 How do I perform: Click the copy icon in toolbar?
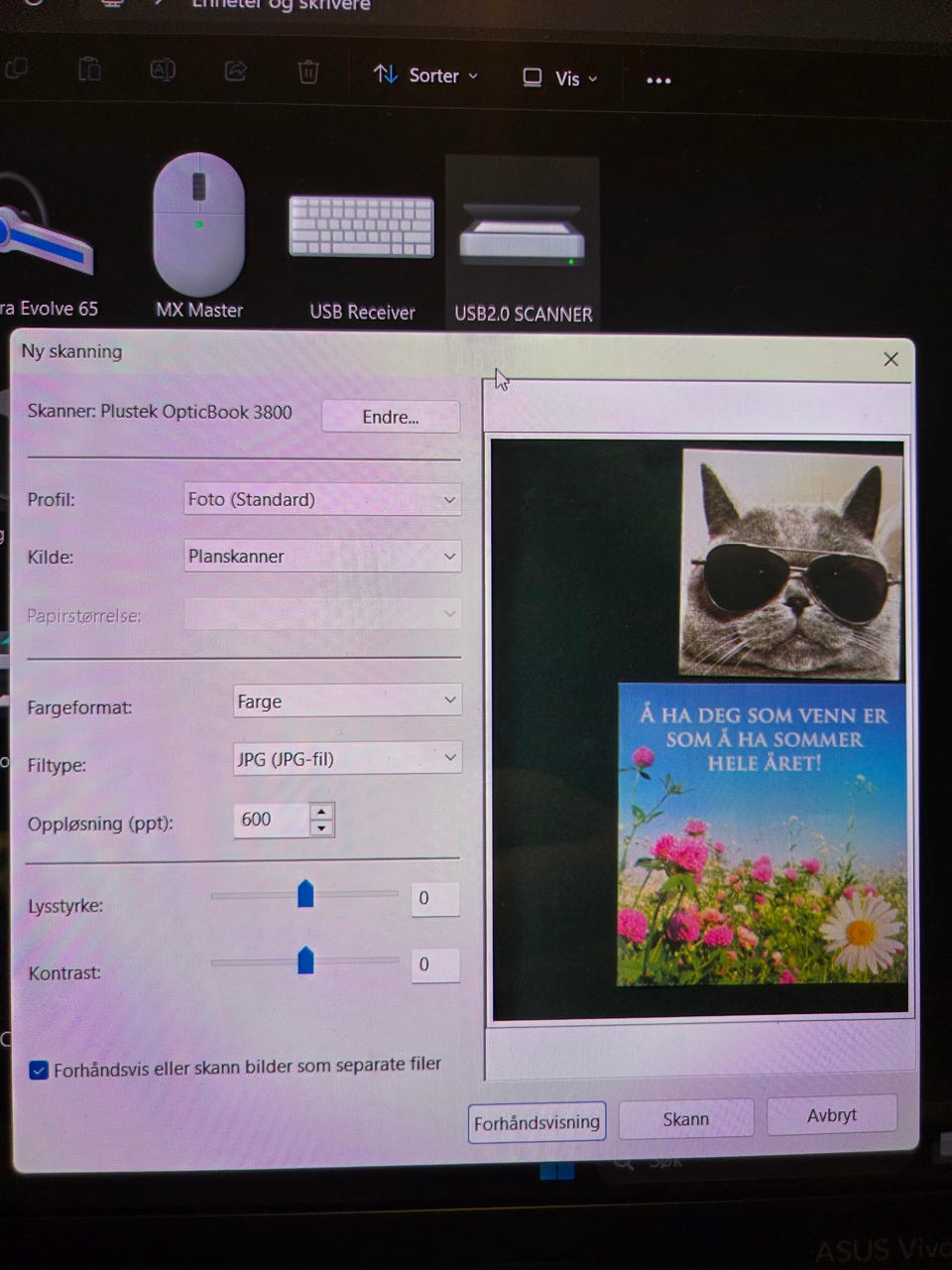(17, 68)
